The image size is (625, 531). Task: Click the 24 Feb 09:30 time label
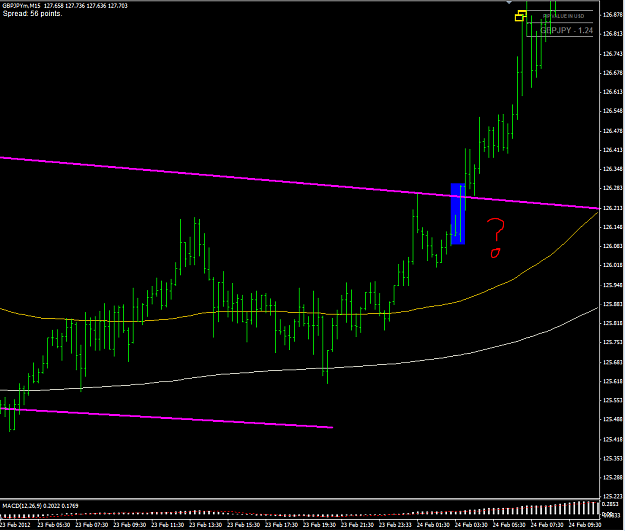coord(585,525)
